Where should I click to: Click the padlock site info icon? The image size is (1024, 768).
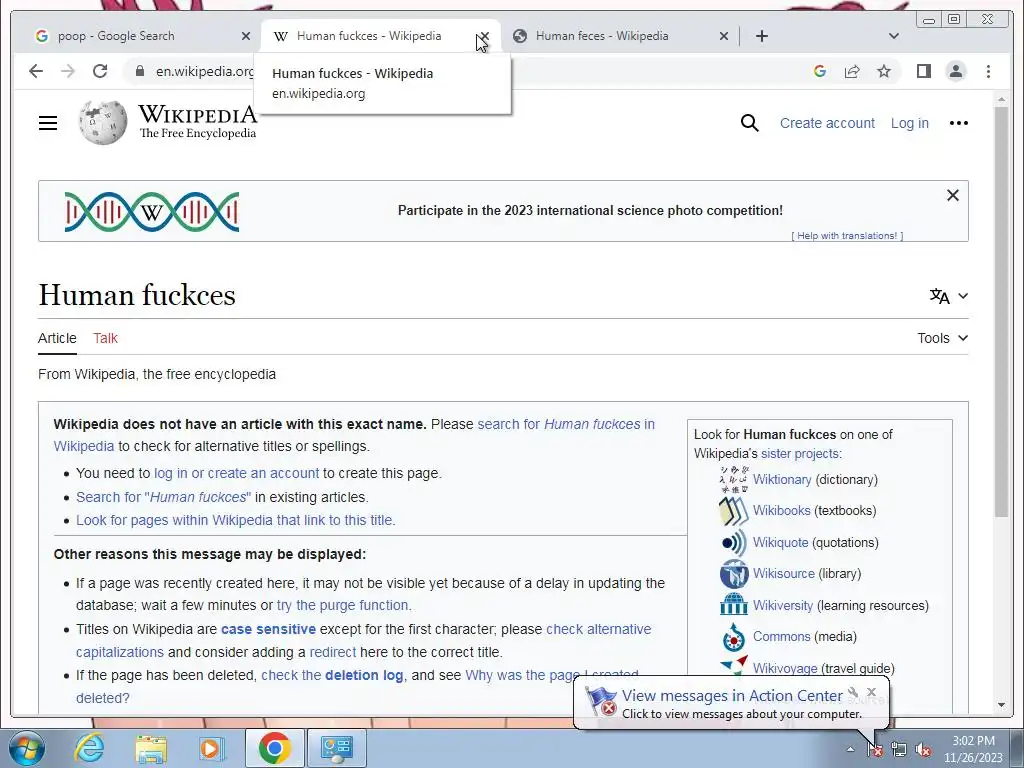(139, 71)
